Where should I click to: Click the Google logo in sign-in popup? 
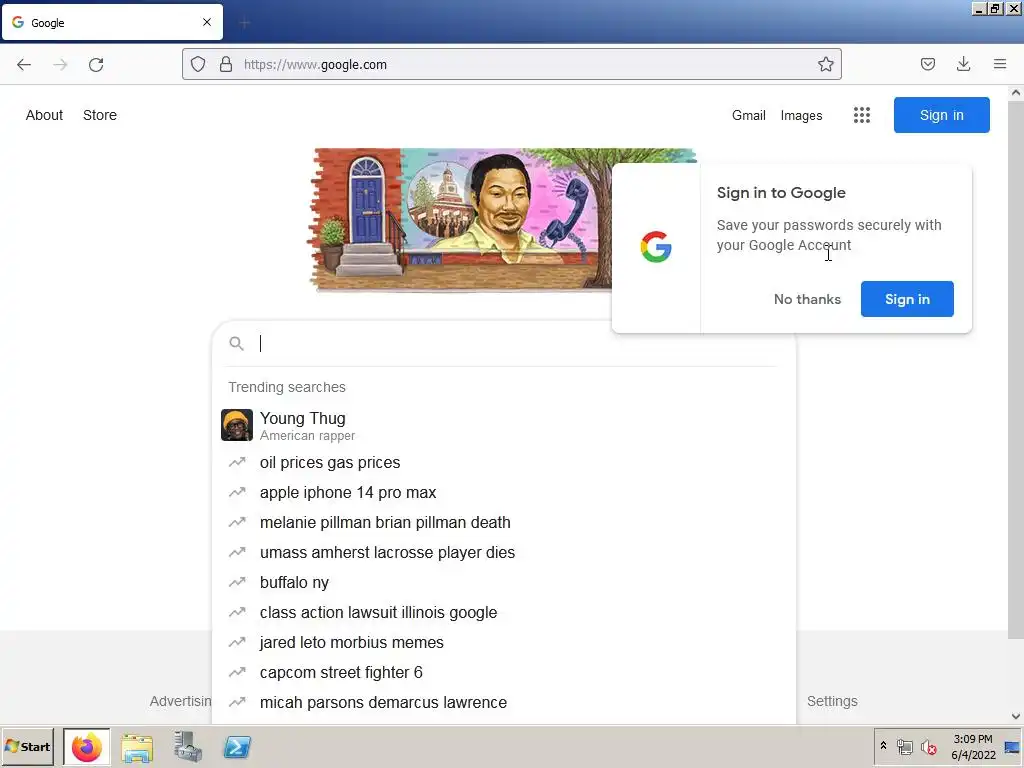656,248
